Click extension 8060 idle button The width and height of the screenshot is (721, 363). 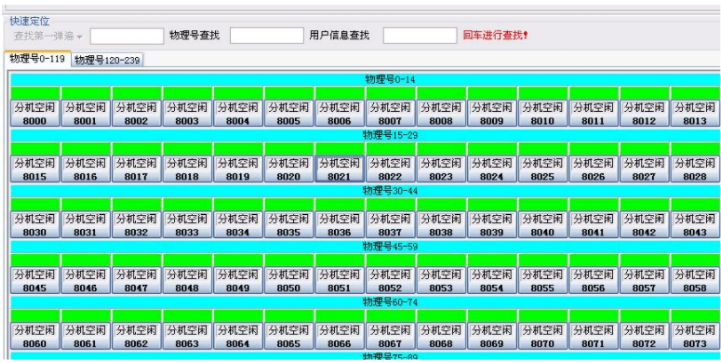35,336
